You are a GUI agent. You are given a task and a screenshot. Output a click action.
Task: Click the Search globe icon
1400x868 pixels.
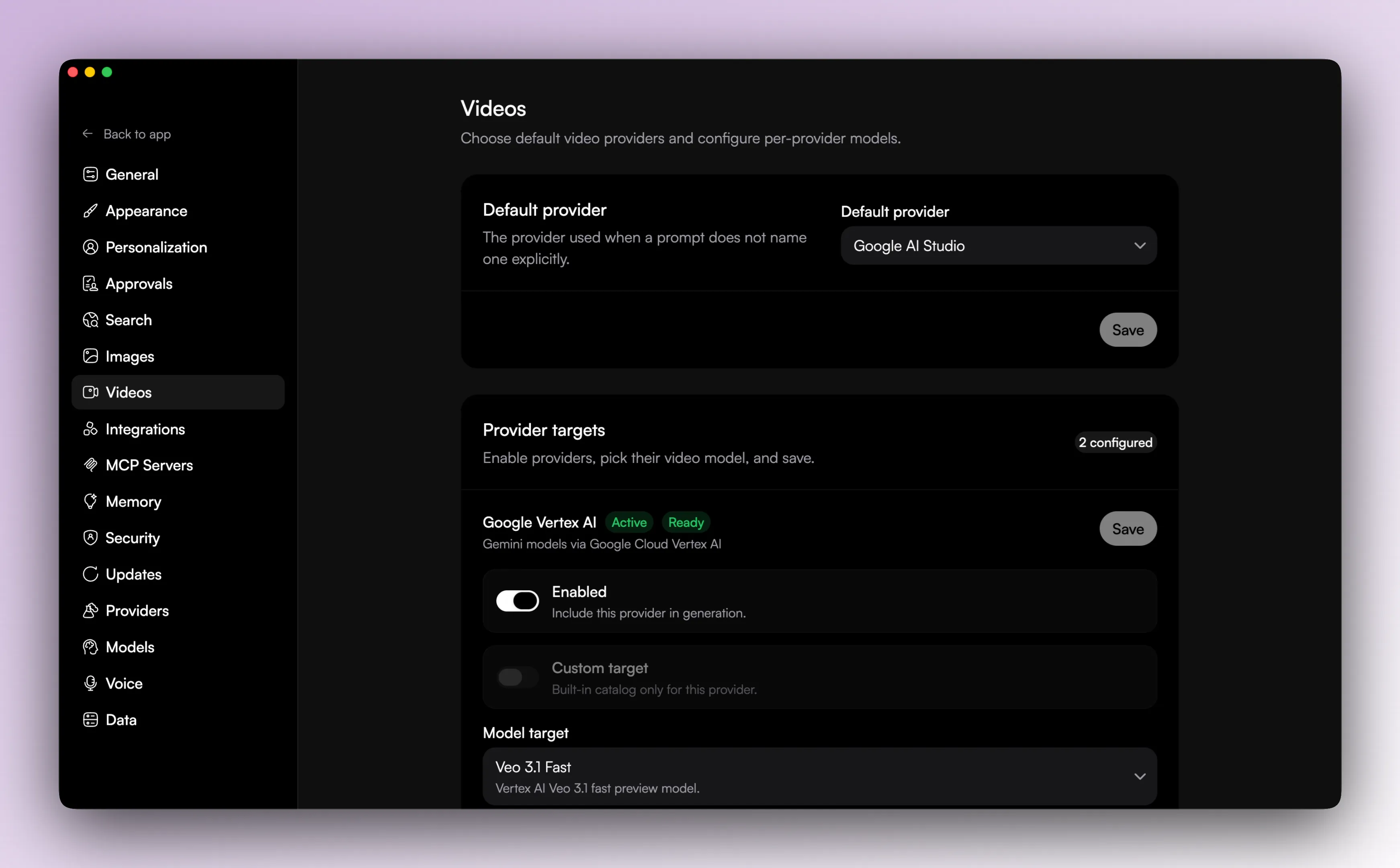pyautogui.click(x=91, y=320)
